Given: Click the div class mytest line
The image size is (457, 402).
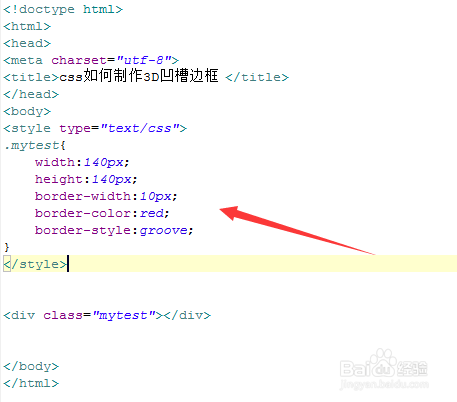Looking at the screenshot, I should pyautogui.click(x=107, y=315).
